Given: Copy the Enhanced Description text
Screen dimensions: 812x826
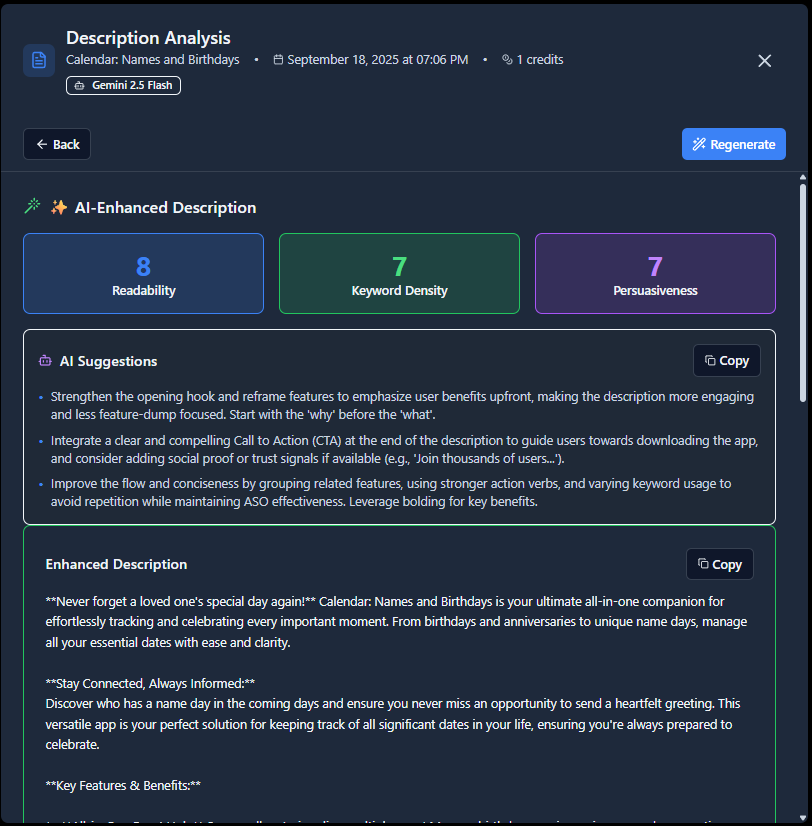Looking at the screenshot, I should click(x=720, y=564).
